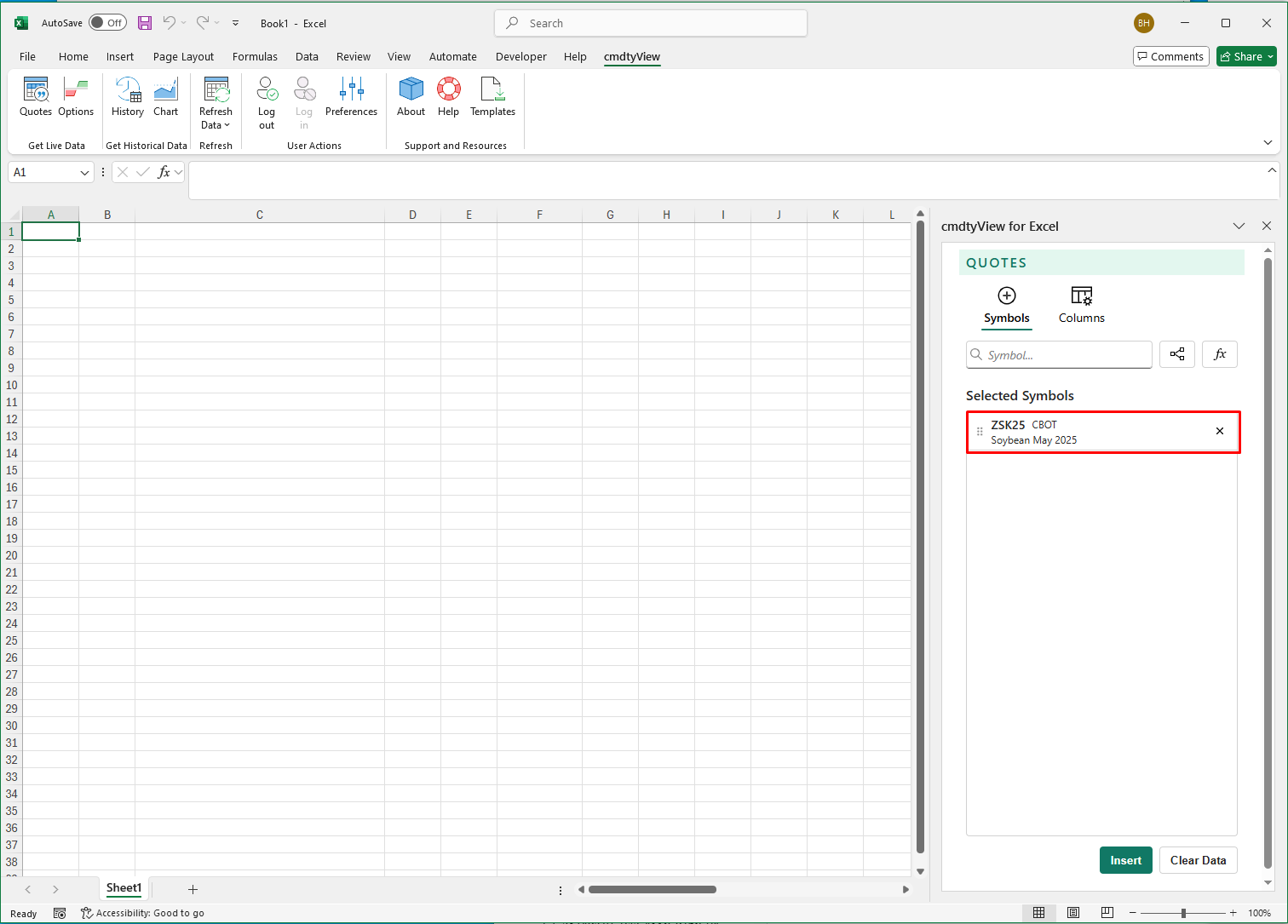This screenshot has width=1288, height=924.
Task: Switch to Page Layout view in status bar
Action: pos(1073,913)
